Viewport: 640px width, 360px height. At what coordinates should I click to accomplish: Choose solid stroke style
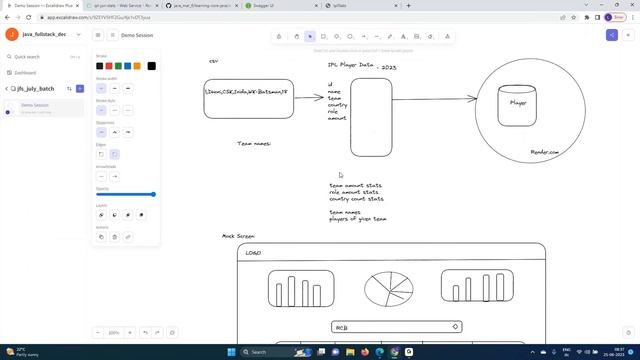coord(101,110)
